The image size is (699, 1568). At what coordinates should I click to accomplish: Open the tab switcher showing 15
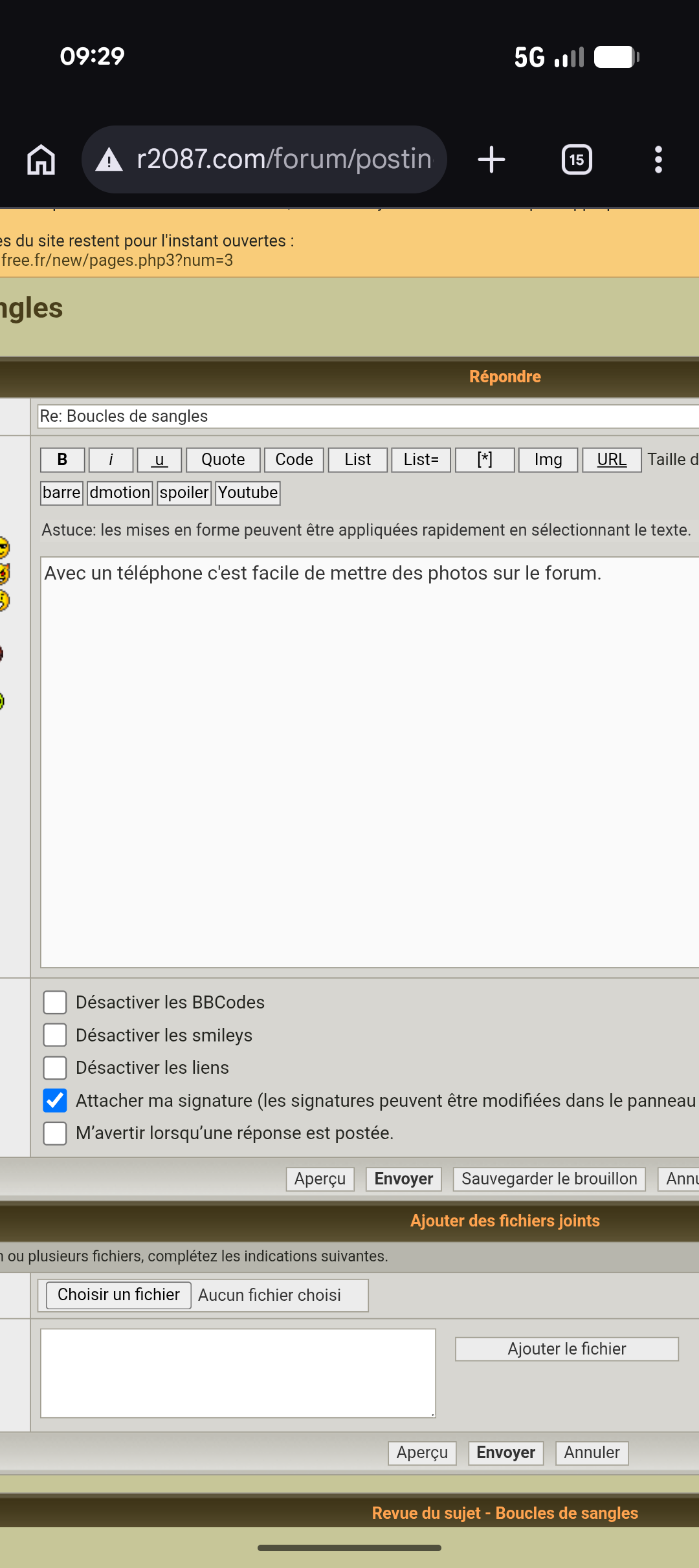(577, 160)
